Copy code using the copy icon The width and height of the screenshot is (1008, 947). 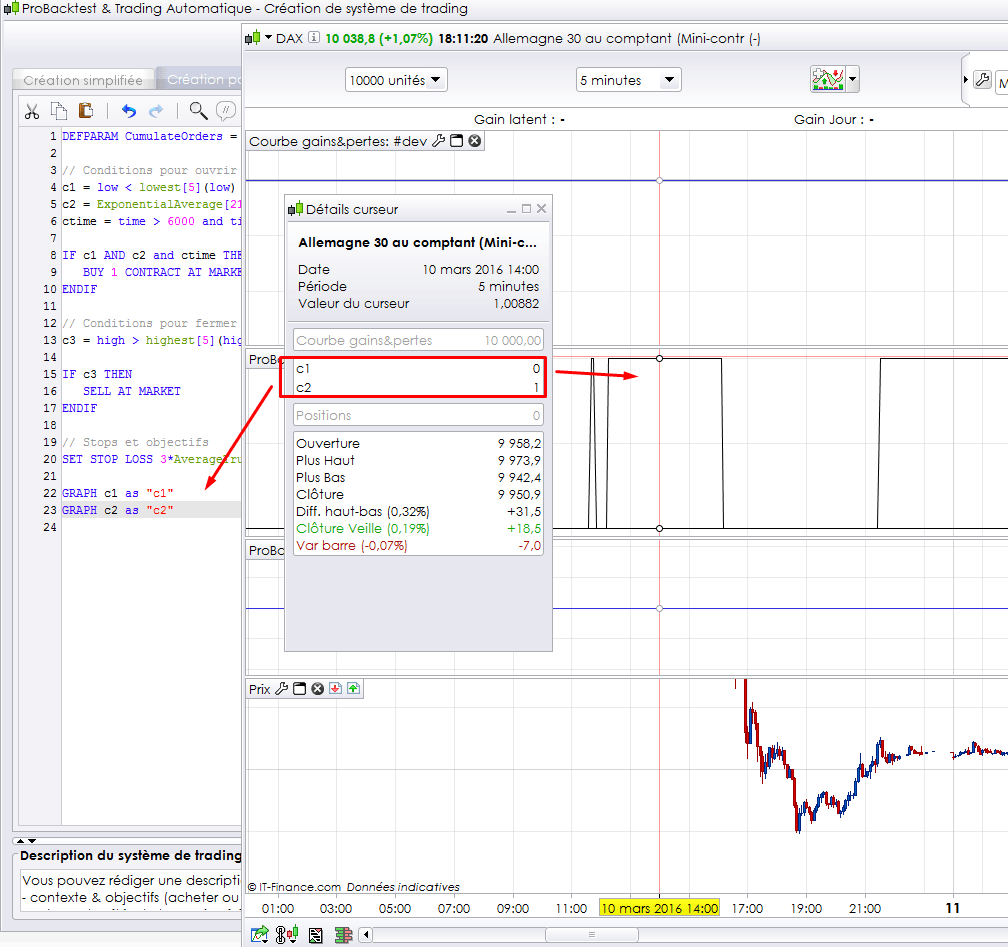click(58, 111)
